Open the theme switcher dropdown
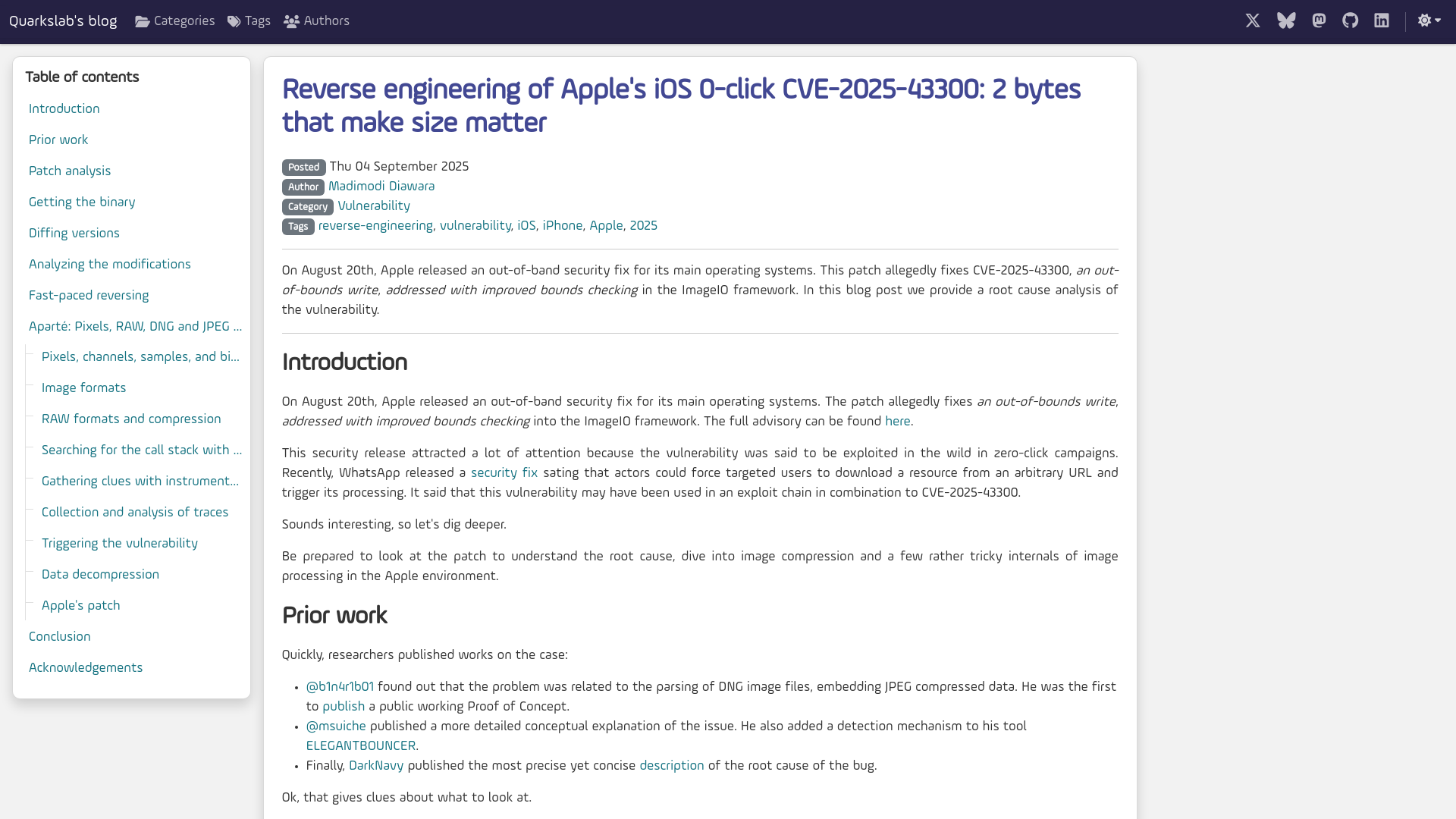1456x819 pixels. pyautogui.click(x=1429, y=21)
